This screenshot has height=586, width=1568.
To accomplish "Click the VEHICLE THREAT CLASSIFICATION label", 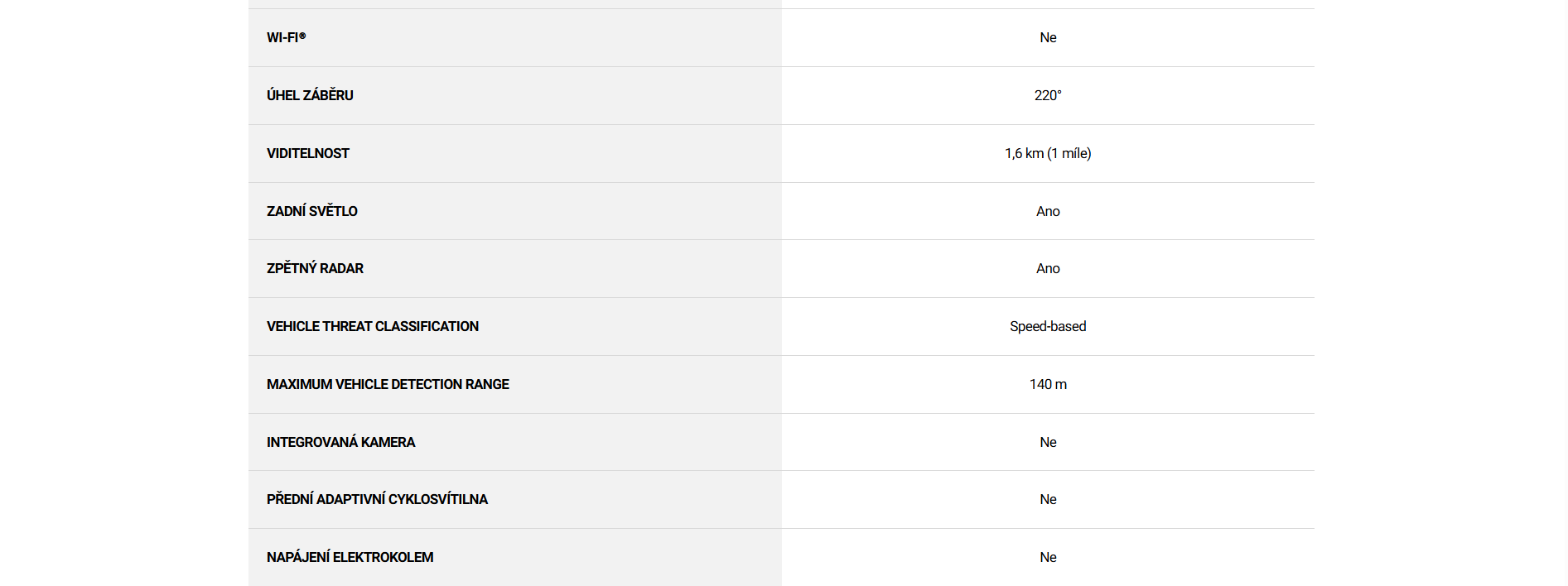I will (373, 326).
